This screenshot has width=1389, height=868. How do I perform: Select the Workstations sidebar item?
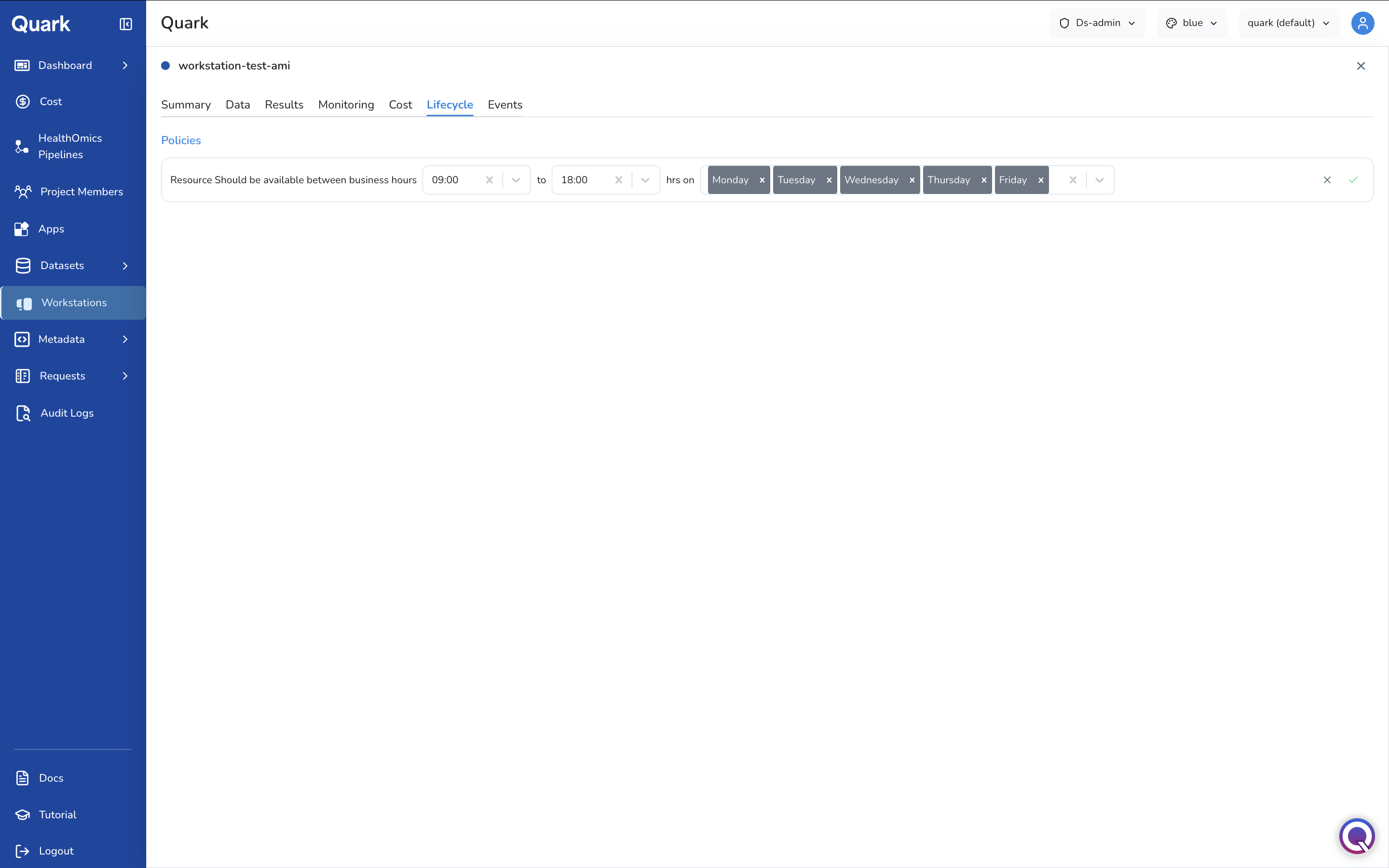point(73,302)
